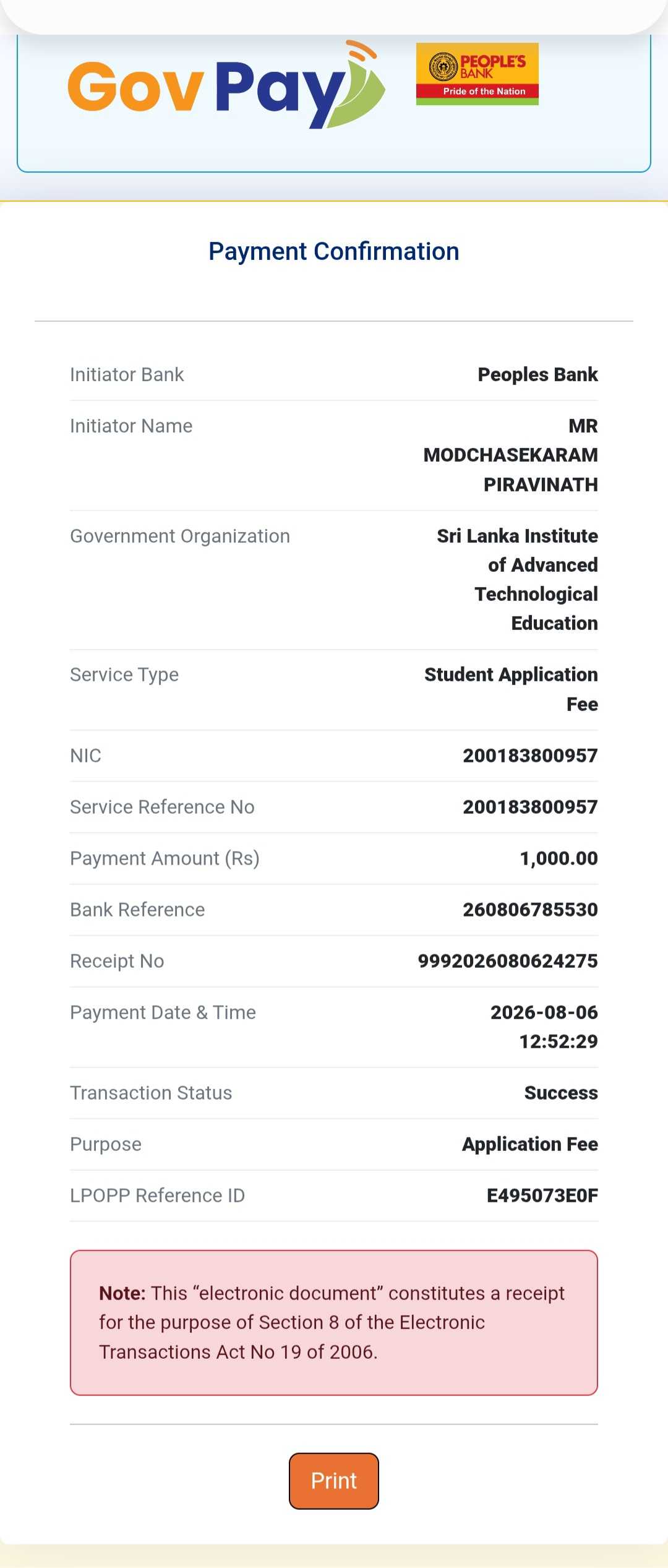Tap the orange Print button
This screenshot has width=668, height=1568.
click(x=334, y=1481)
